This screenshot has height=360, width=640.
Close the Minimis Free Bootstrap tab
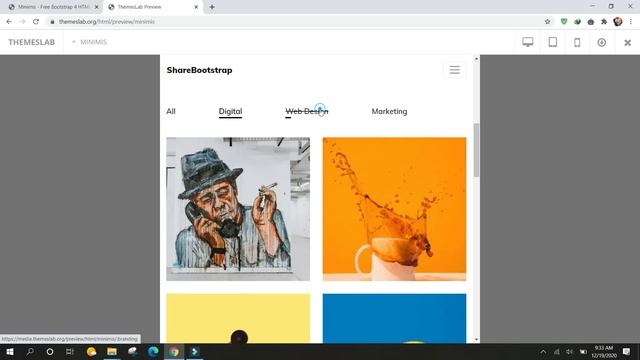pyautogui.click(x=96, y=7)
